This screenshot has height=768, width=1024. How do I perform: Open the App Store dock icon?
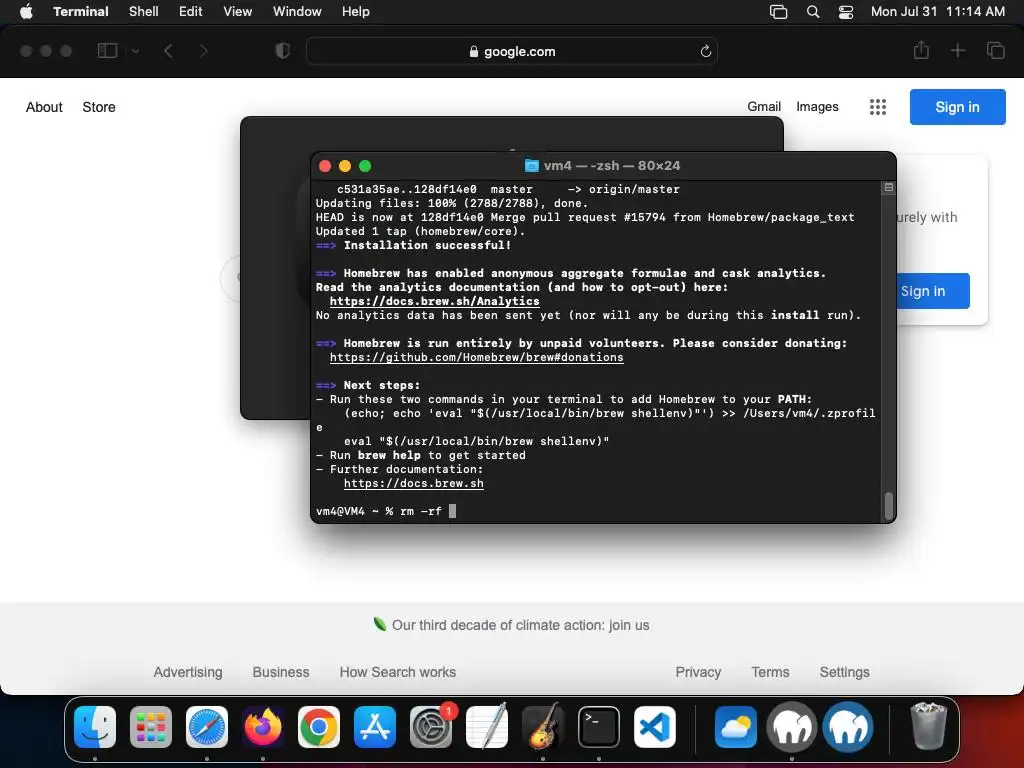(x=375, y=727)
